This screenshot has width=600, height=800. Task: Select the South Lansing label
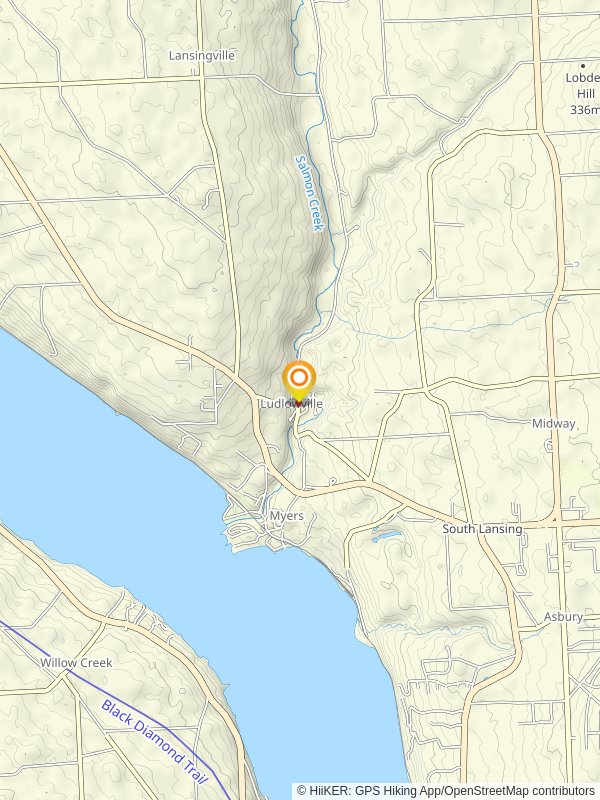[482, 529]
